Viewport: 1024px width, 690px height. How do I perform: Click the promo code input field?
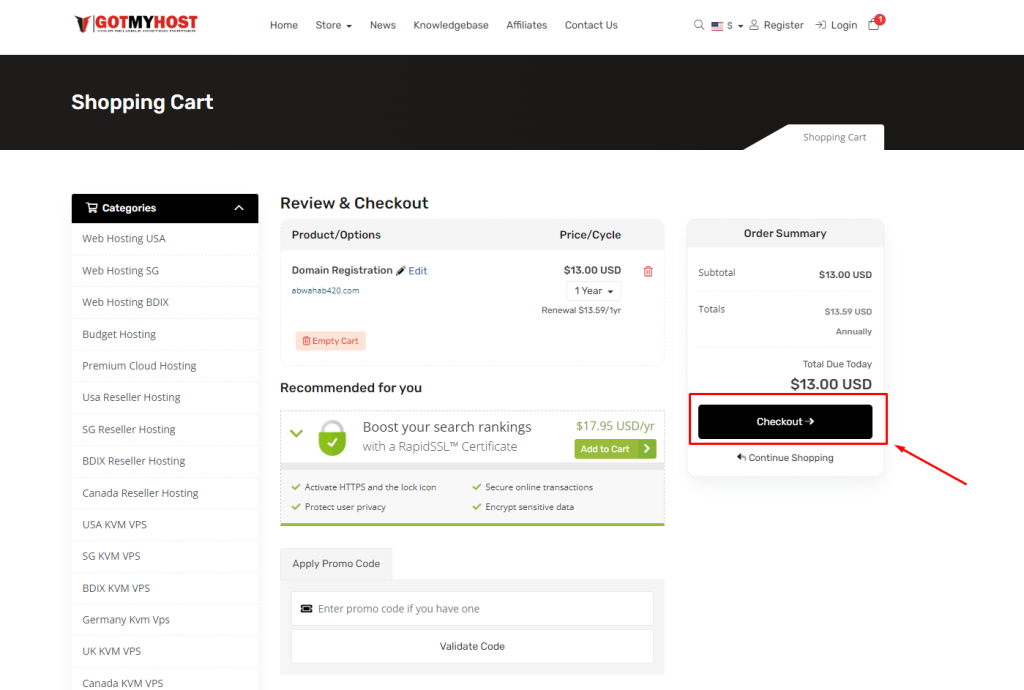pyautogui.click(x=472, y=608)
